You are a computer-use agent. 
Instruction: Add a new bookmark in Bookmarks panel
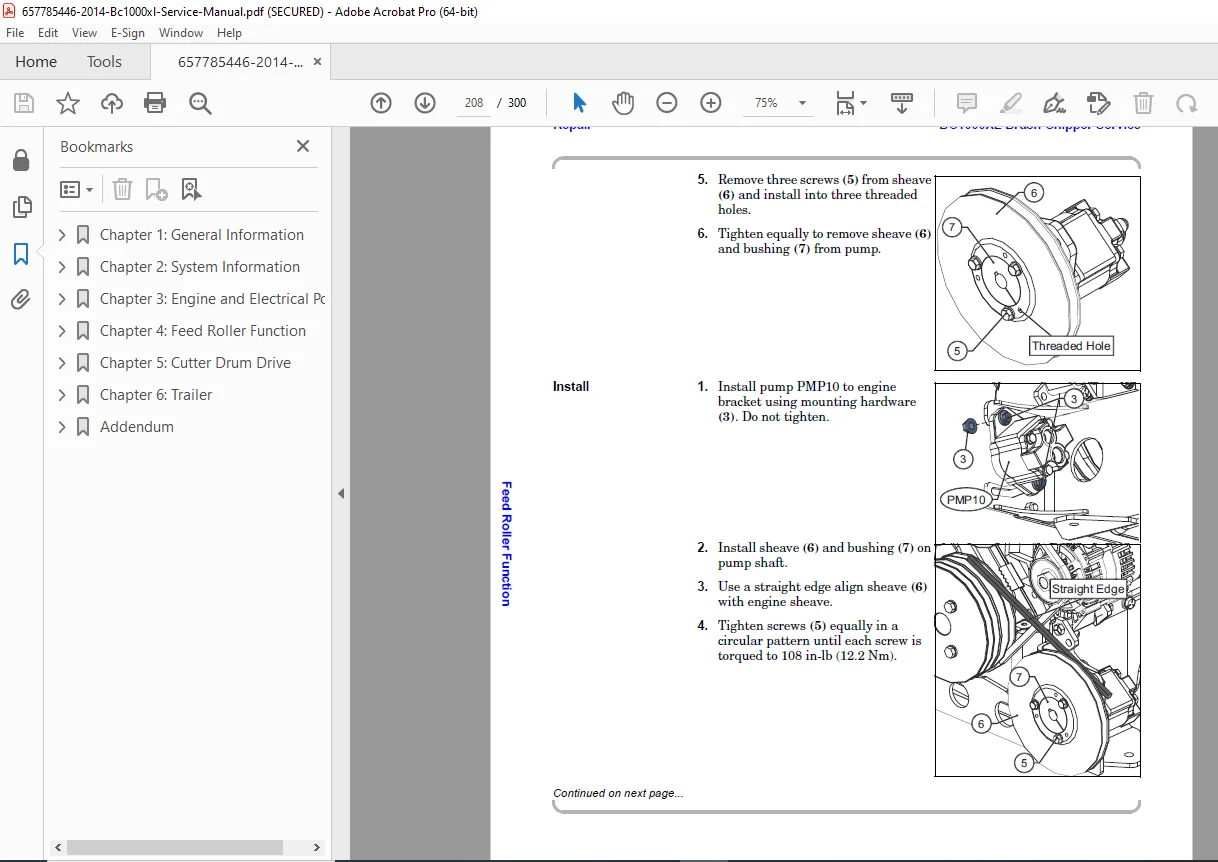coord(156,189)
